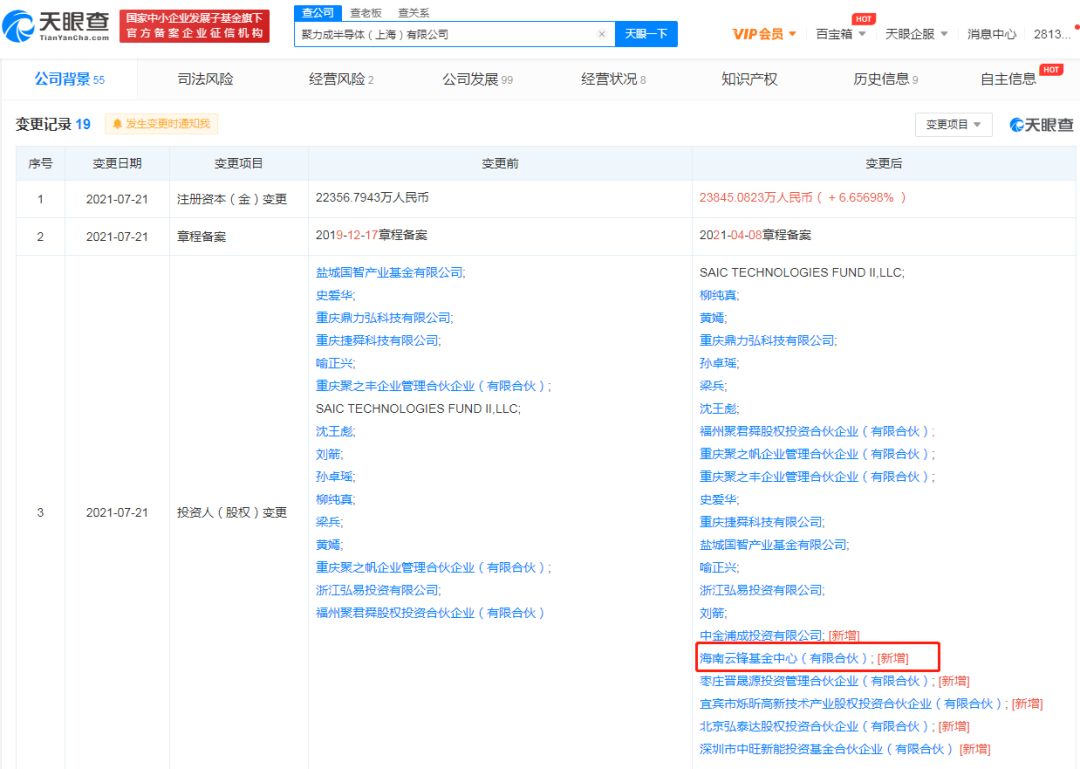Click the Tianyancha logo in header
The width and height of the screenshot is (1080, 769).
56,26
